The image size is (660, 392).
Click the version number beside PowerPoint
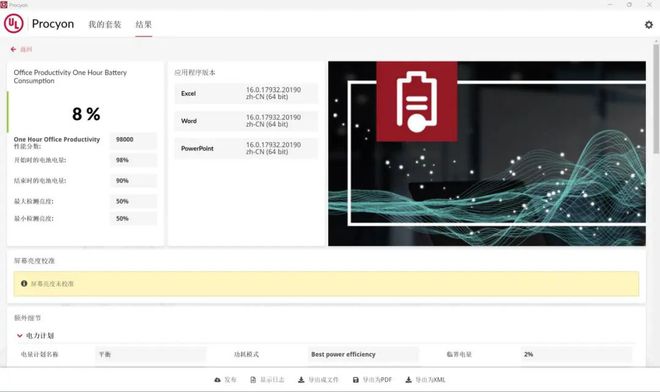pos(273,148)
